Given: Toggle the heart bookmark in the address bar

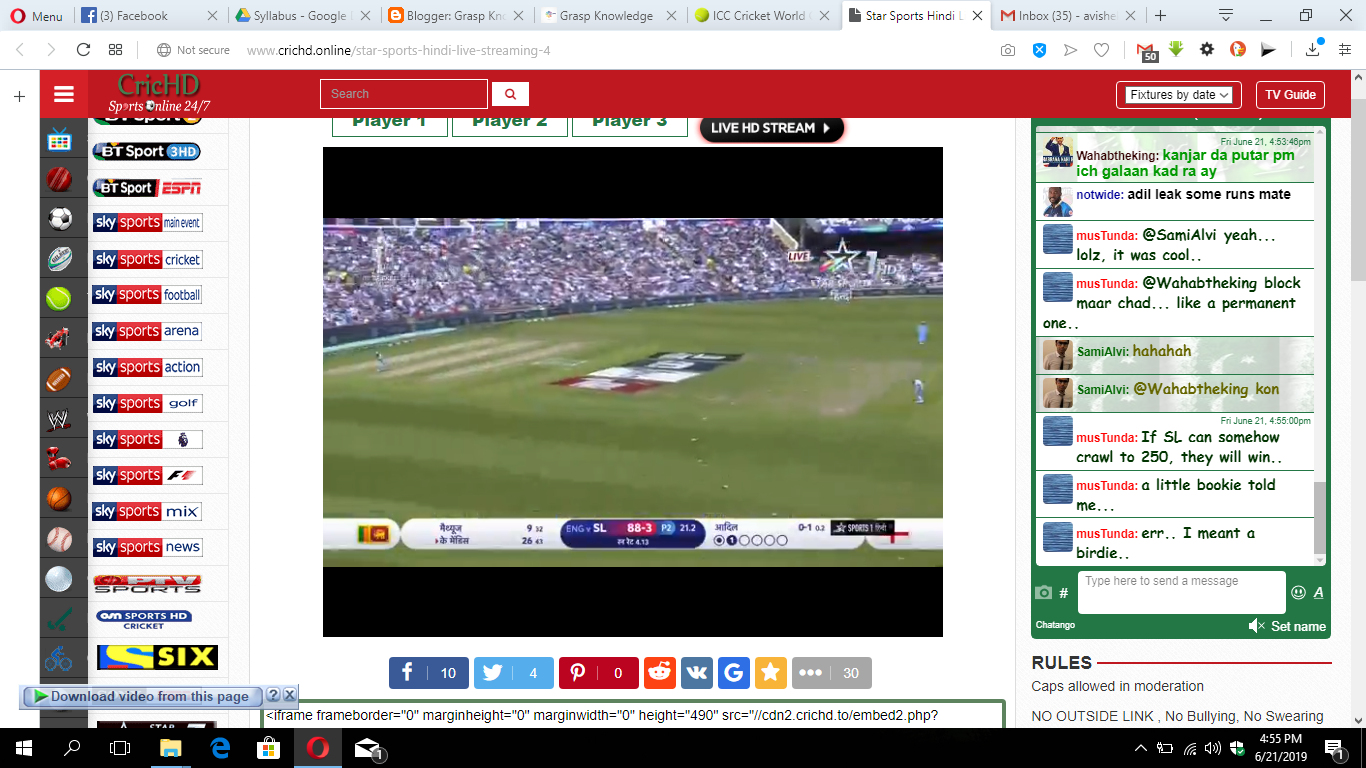Looking at the screenshot, I should (x=1100, y=49).
